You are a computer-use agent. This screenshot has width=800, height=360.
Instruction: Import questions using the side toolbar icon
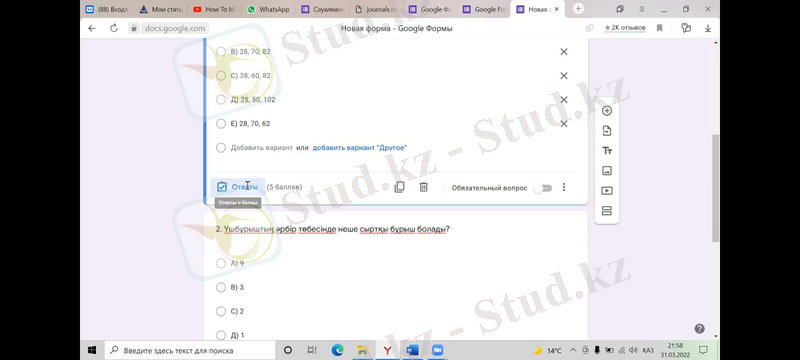tap(607, 131)
